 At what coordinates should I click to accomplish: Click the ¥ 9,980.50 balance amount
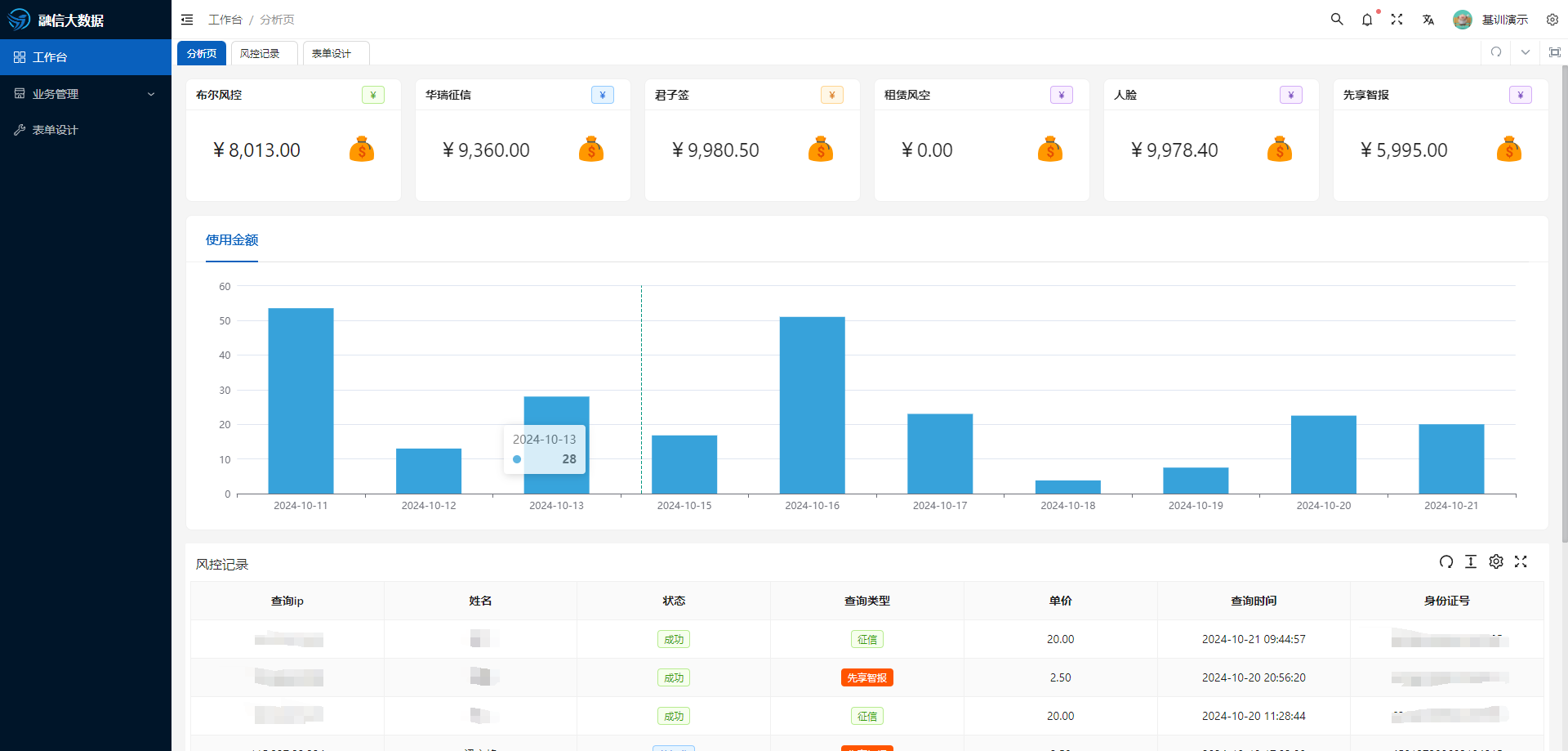[x=715, y=150]
